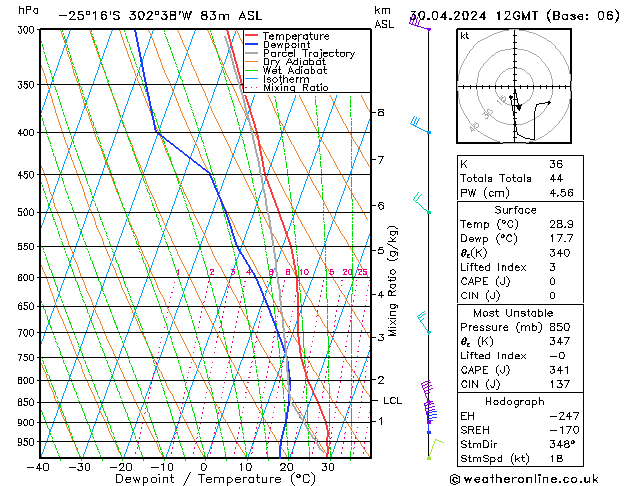Click the wind barb at 300 hPa
629x486 pixels.
coord(420,23)
